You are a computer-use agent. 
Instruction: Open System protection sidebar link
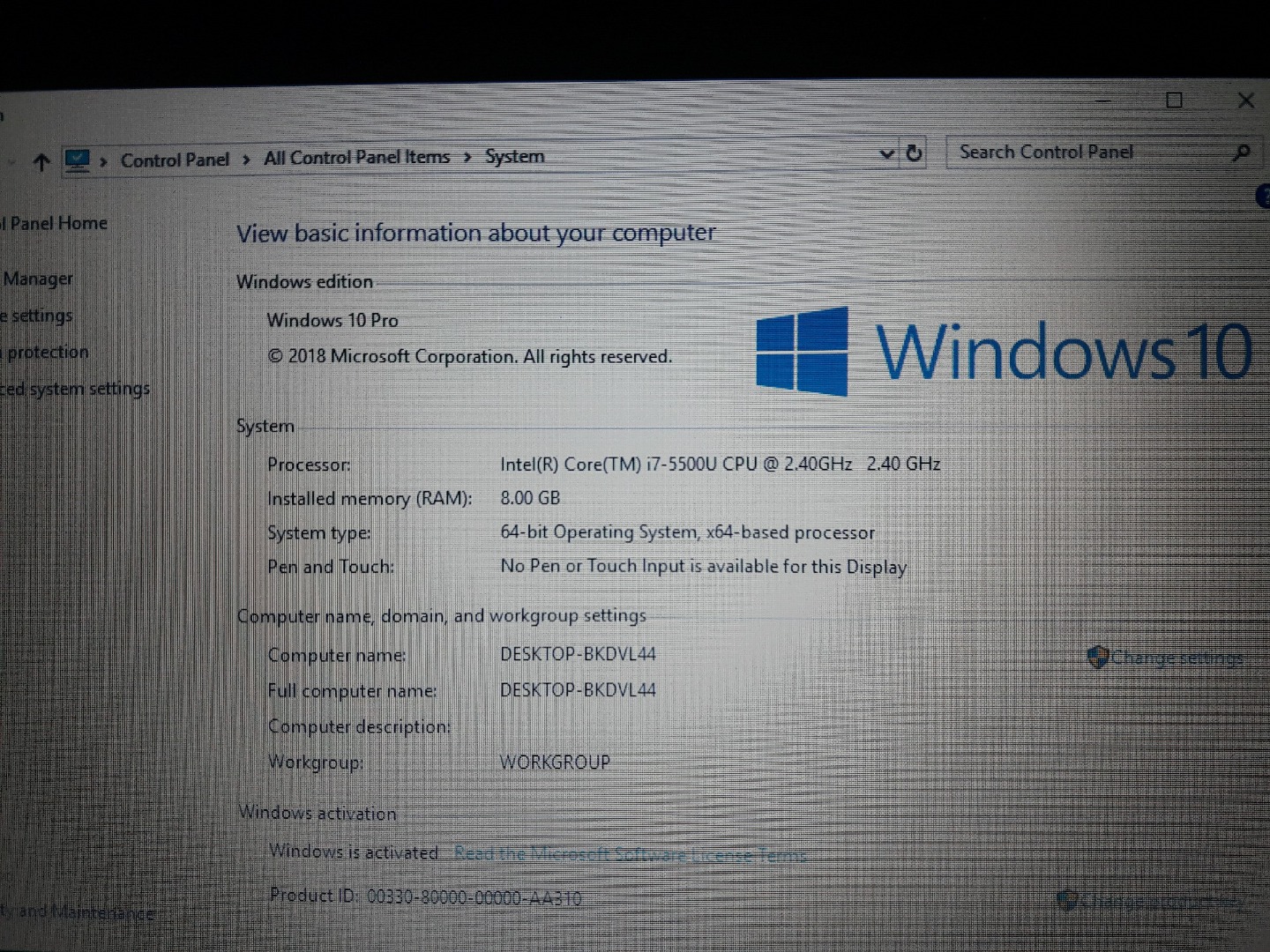coord(45,353)
